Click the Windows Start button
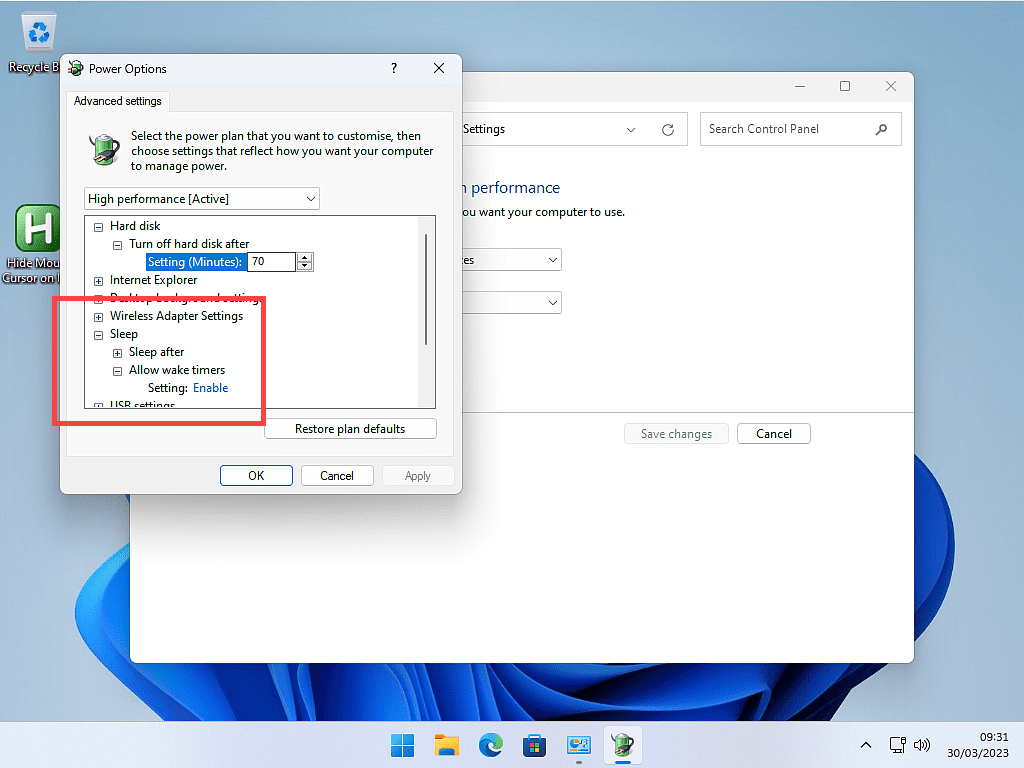This screenshot has height=768, width=1024. [x=403, y=745]
